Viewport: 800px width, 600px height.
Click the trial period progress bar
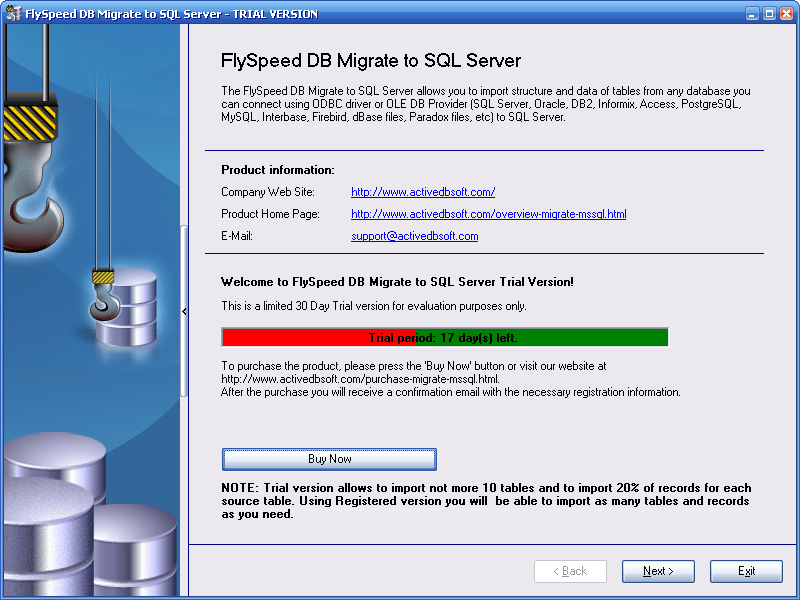tap(445, 337)
